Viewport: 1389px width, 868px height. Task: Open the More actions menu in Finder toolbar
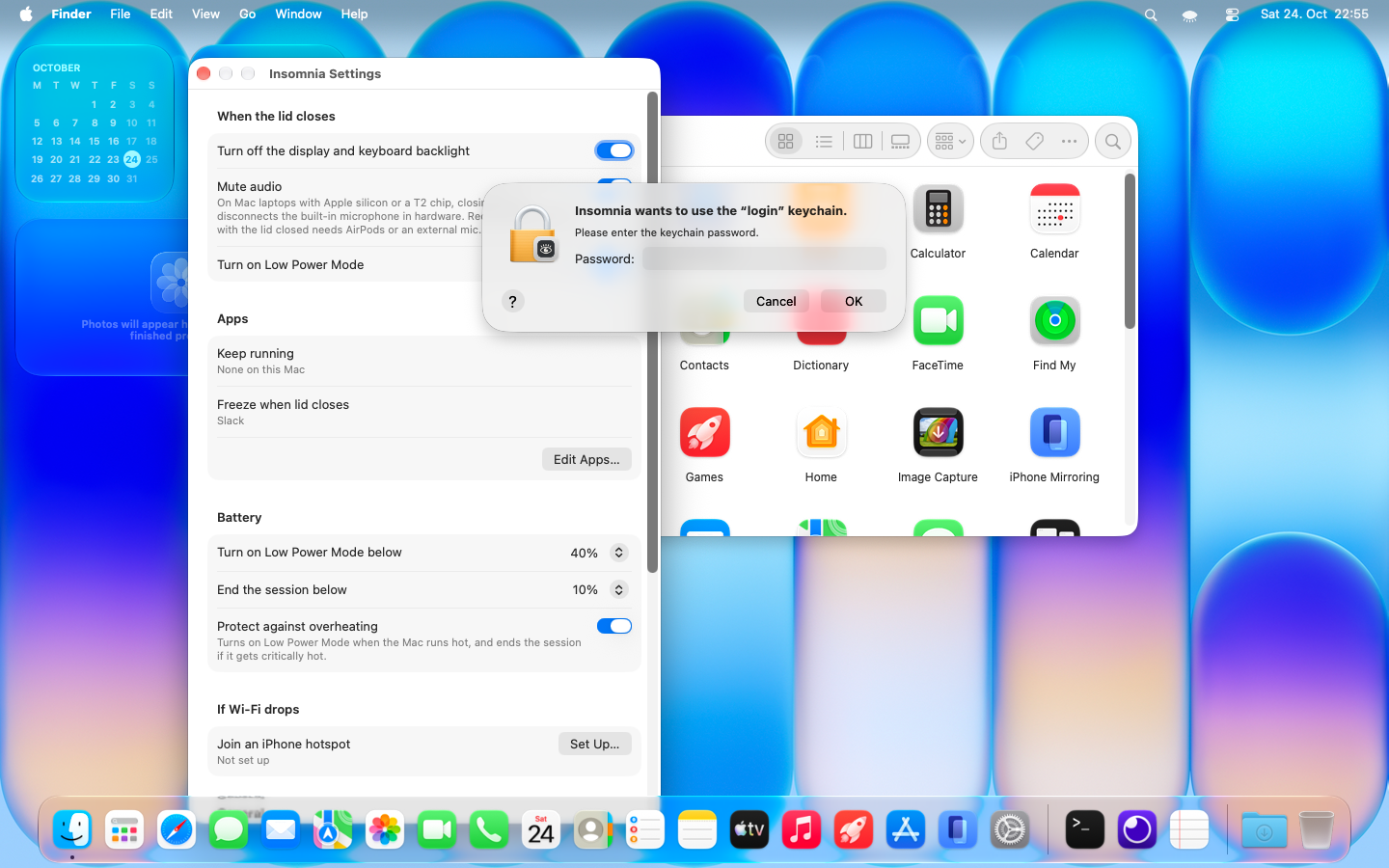tap(1069, 142)
